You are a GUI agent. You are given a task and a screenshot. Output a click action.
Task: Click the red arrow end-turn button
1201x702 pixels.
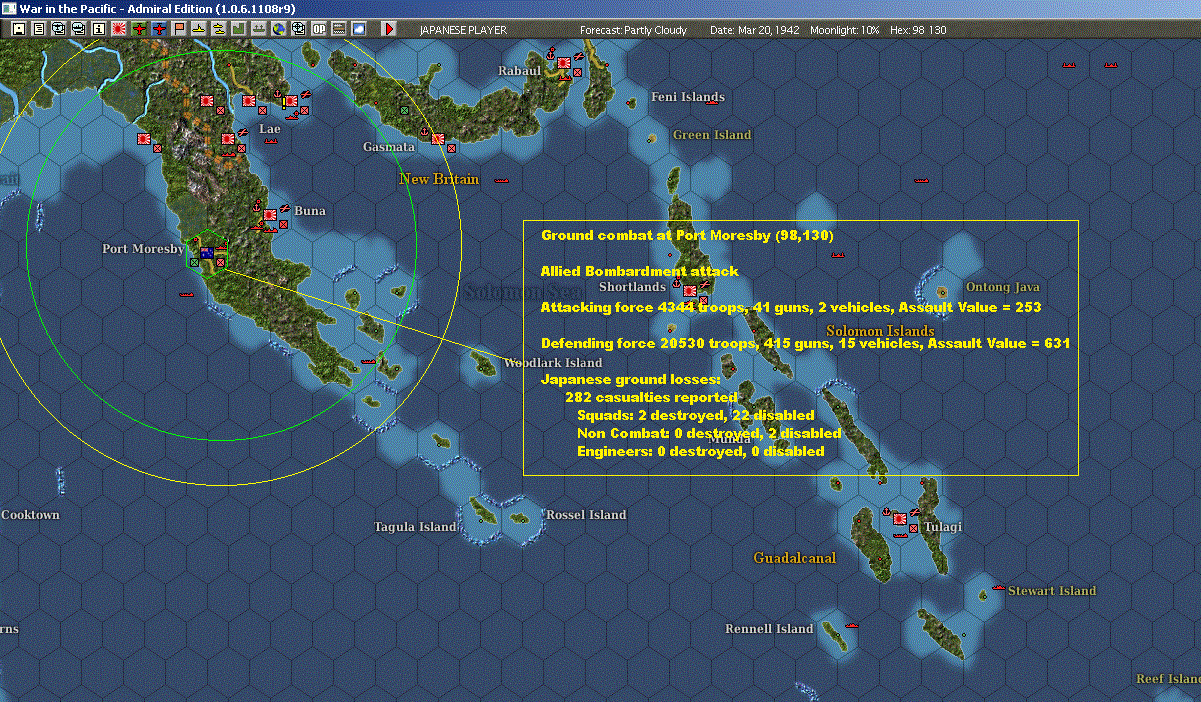[390, 29]
